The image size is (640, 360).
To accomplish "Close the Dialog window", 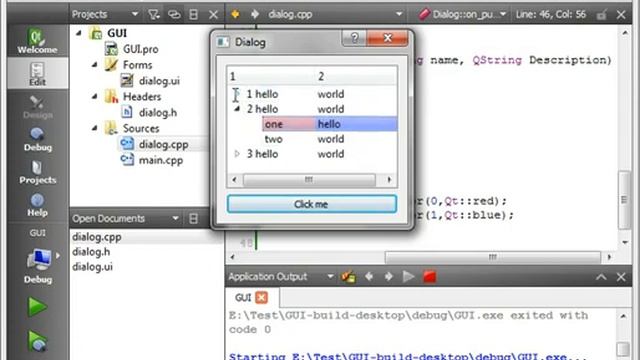I will point(387,38).
